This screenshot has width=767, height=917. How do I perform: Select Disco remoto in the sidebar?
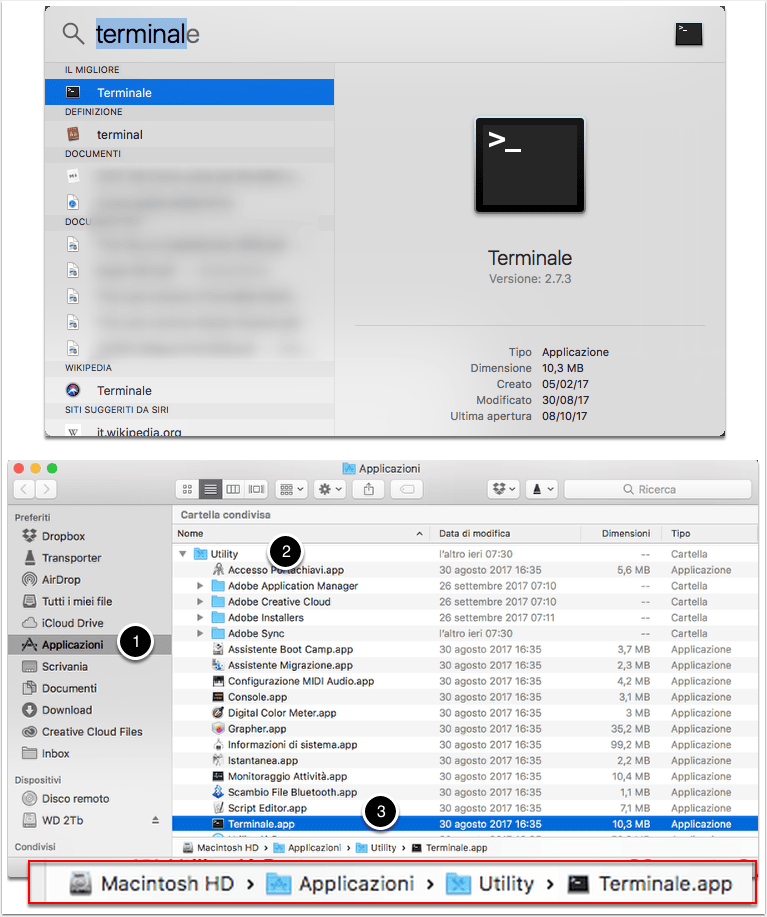pyautogui.click(x=90, y=798)
